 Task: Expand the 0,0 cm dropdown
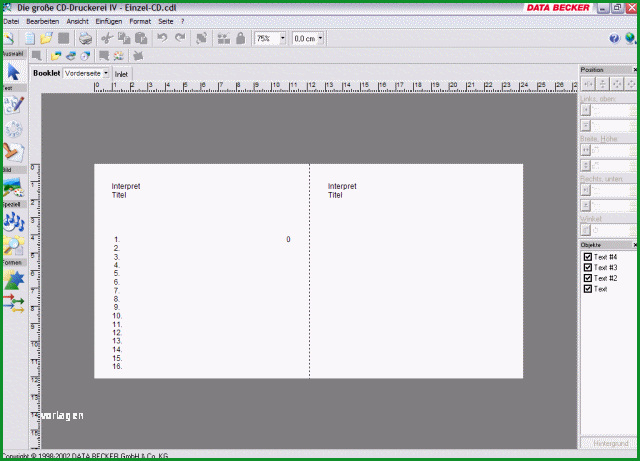point(320,38)
